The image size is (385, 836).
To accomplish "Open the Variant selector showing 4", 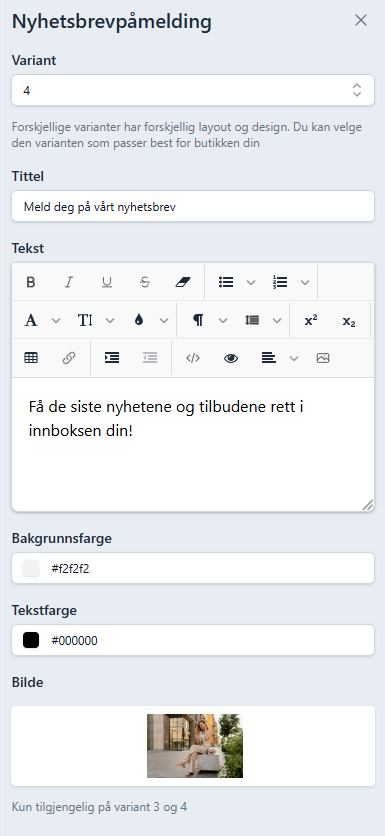I will (x=193, y=90).
